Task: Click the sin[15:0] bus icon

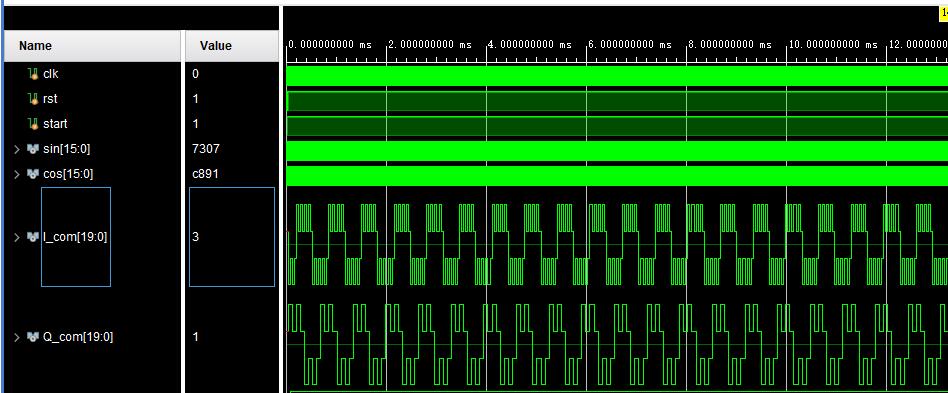Action: point(33,149)
